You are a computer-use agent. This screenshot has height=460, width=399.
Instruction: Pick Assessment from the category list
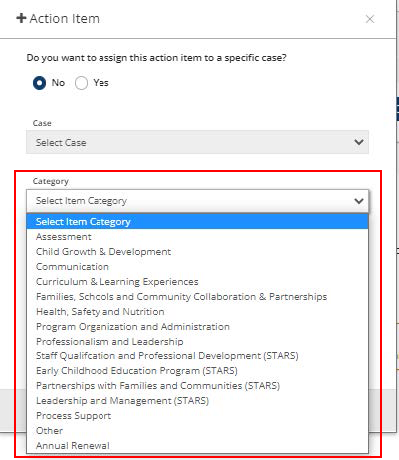pos(197,237)
